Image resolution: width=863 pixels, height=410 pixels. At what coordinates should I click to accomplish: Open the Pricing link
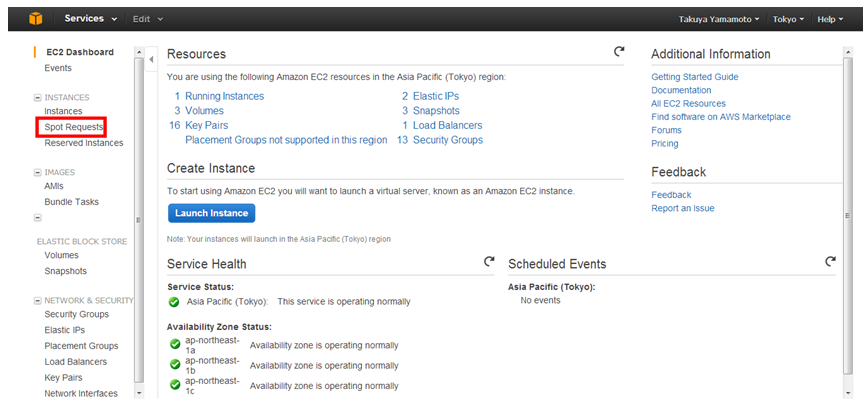point(665,144)
